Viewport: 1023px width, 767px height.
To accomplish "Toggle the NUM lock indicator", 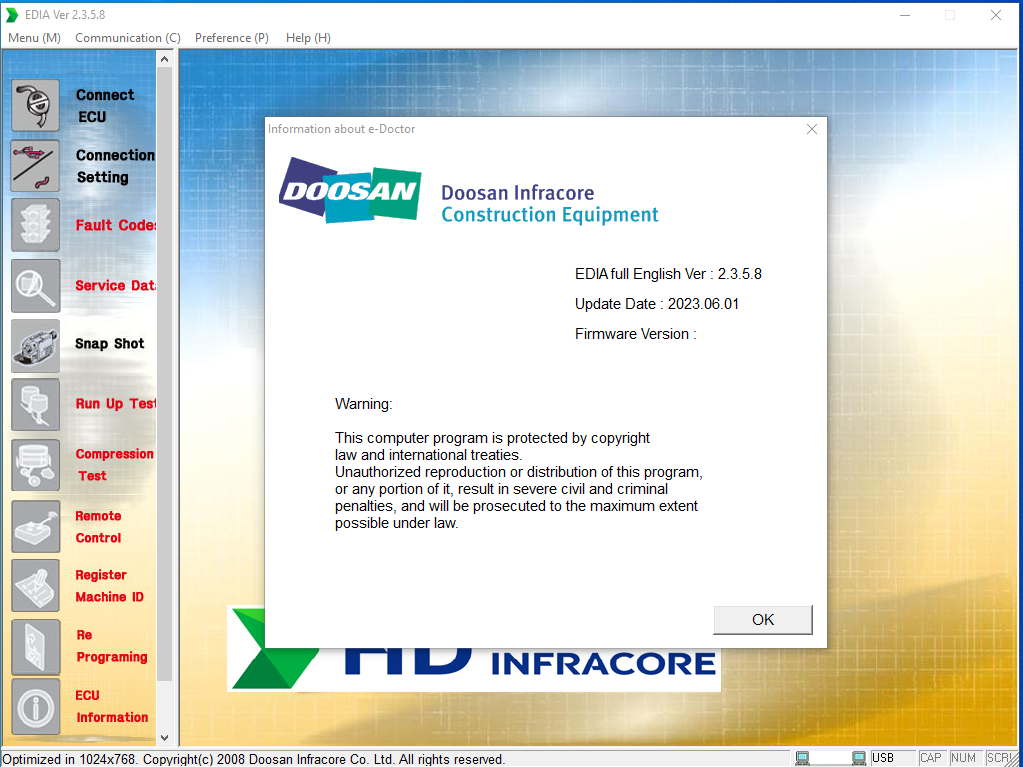I will [x=963, y=757].
